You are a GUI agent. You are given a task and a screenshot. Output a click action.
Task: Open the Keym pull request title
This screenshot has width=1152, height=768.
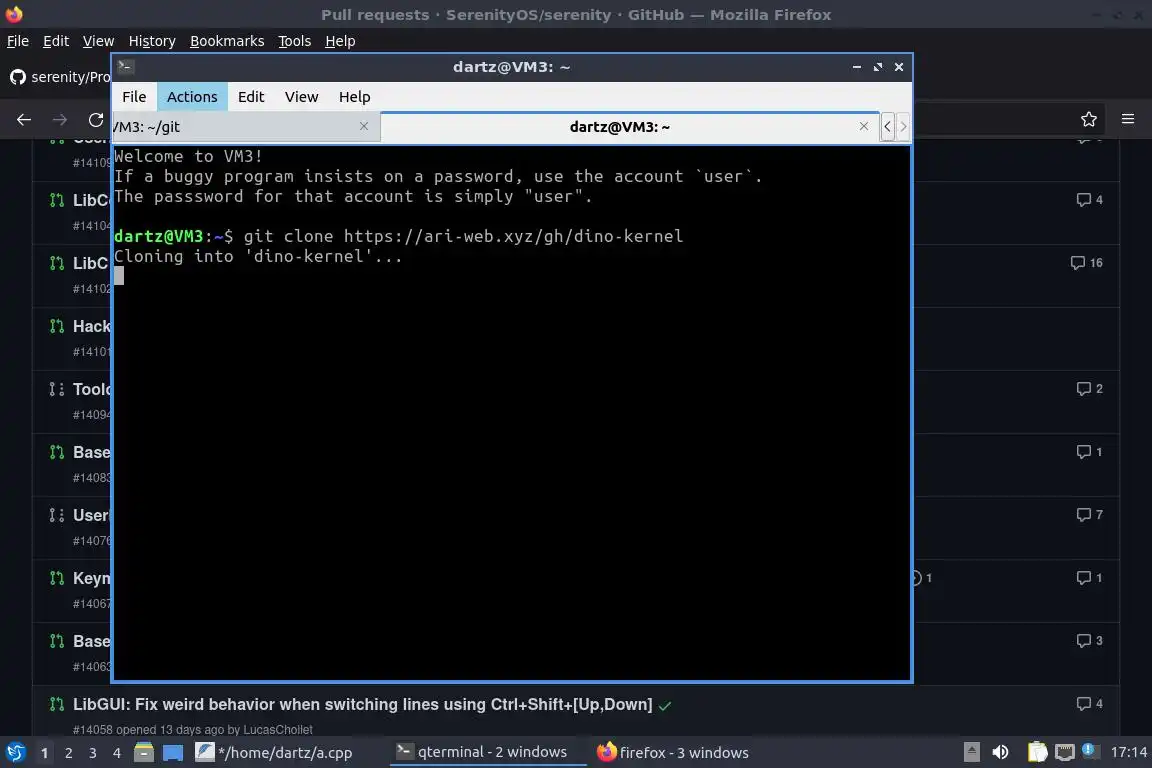92,578
